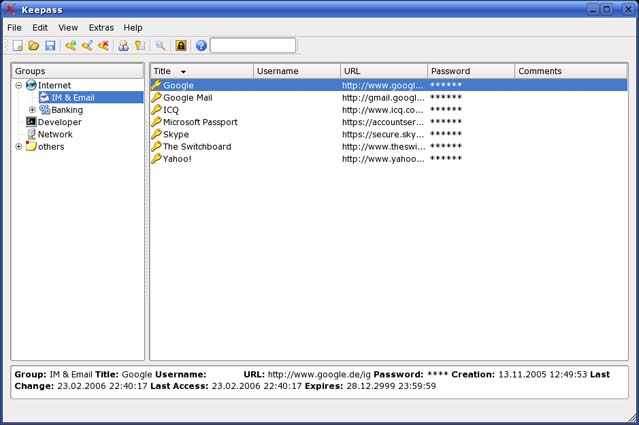
Task: Click the quick search field in toolbar
Action: pyautogui.click(x=253, y=46)
